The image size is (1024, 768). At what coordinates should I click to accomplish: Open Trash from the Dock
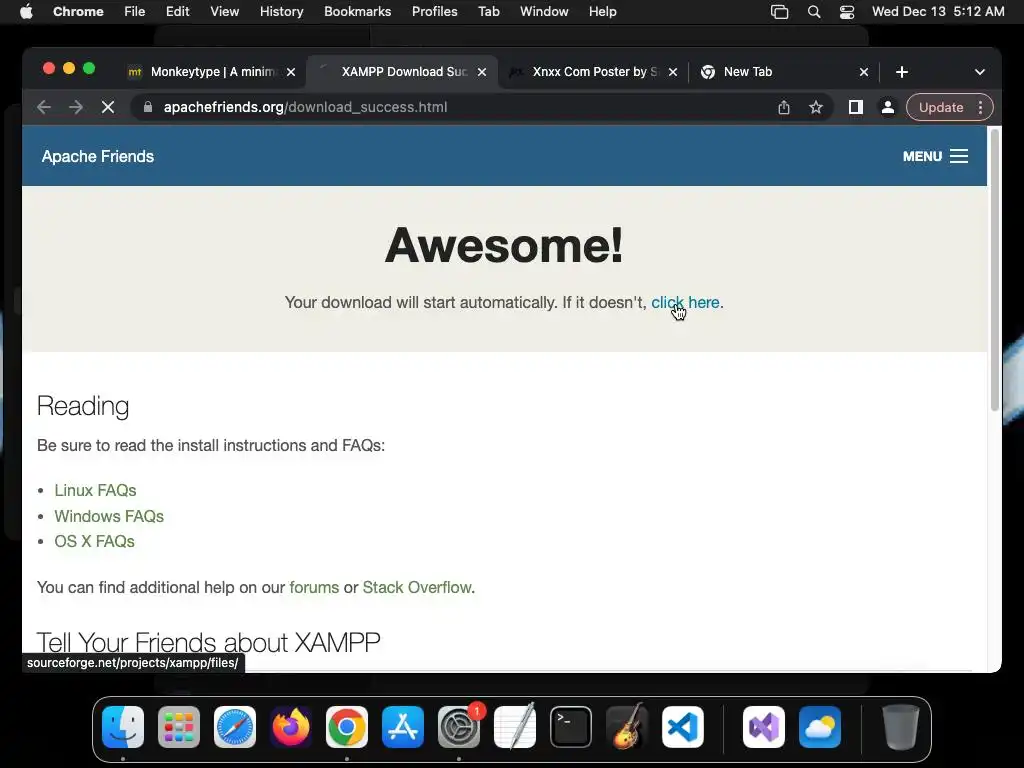(x=901, y=727)
